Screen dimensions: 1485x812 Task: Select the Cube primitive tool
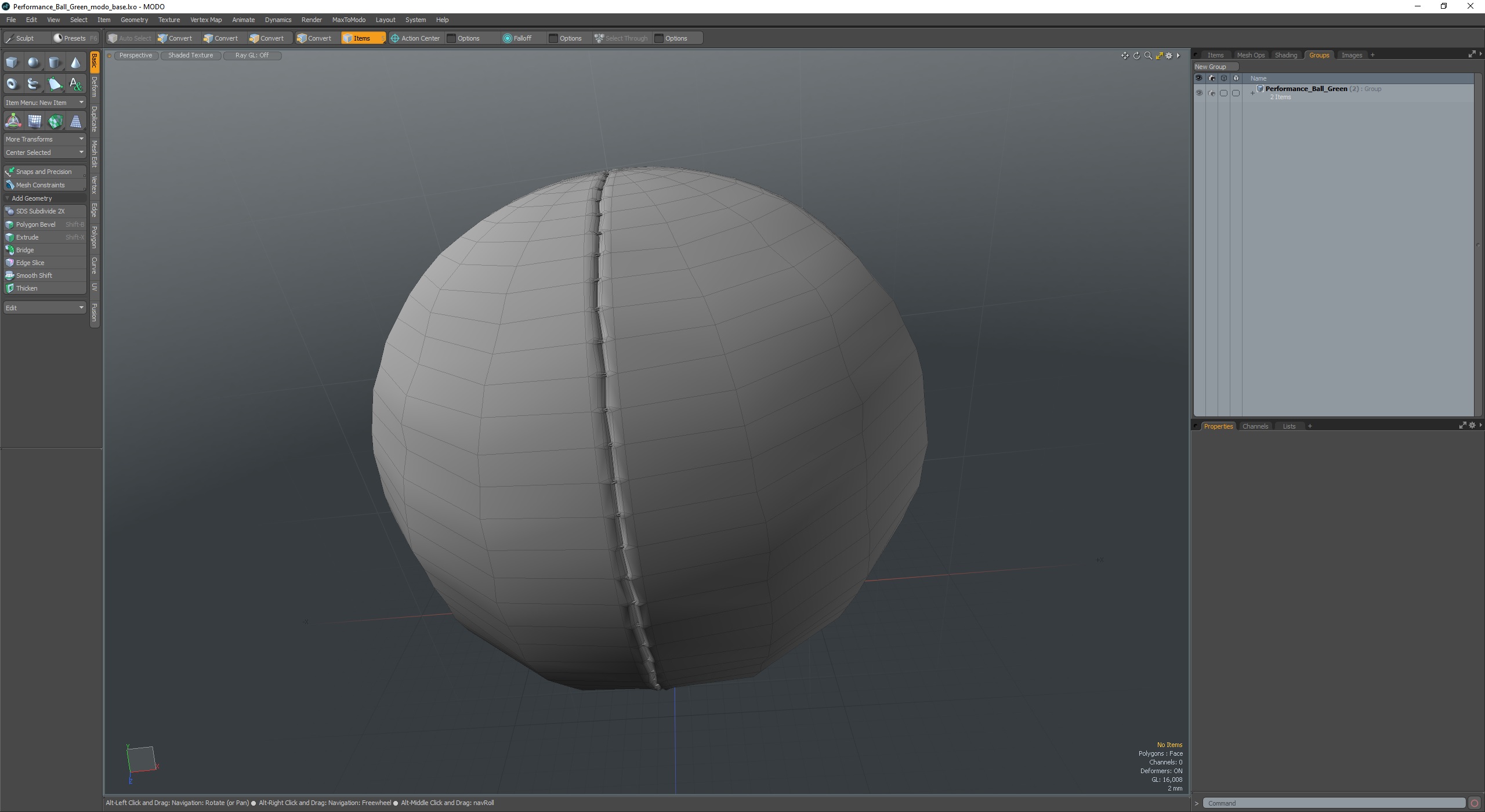click(x=12, y=63)
